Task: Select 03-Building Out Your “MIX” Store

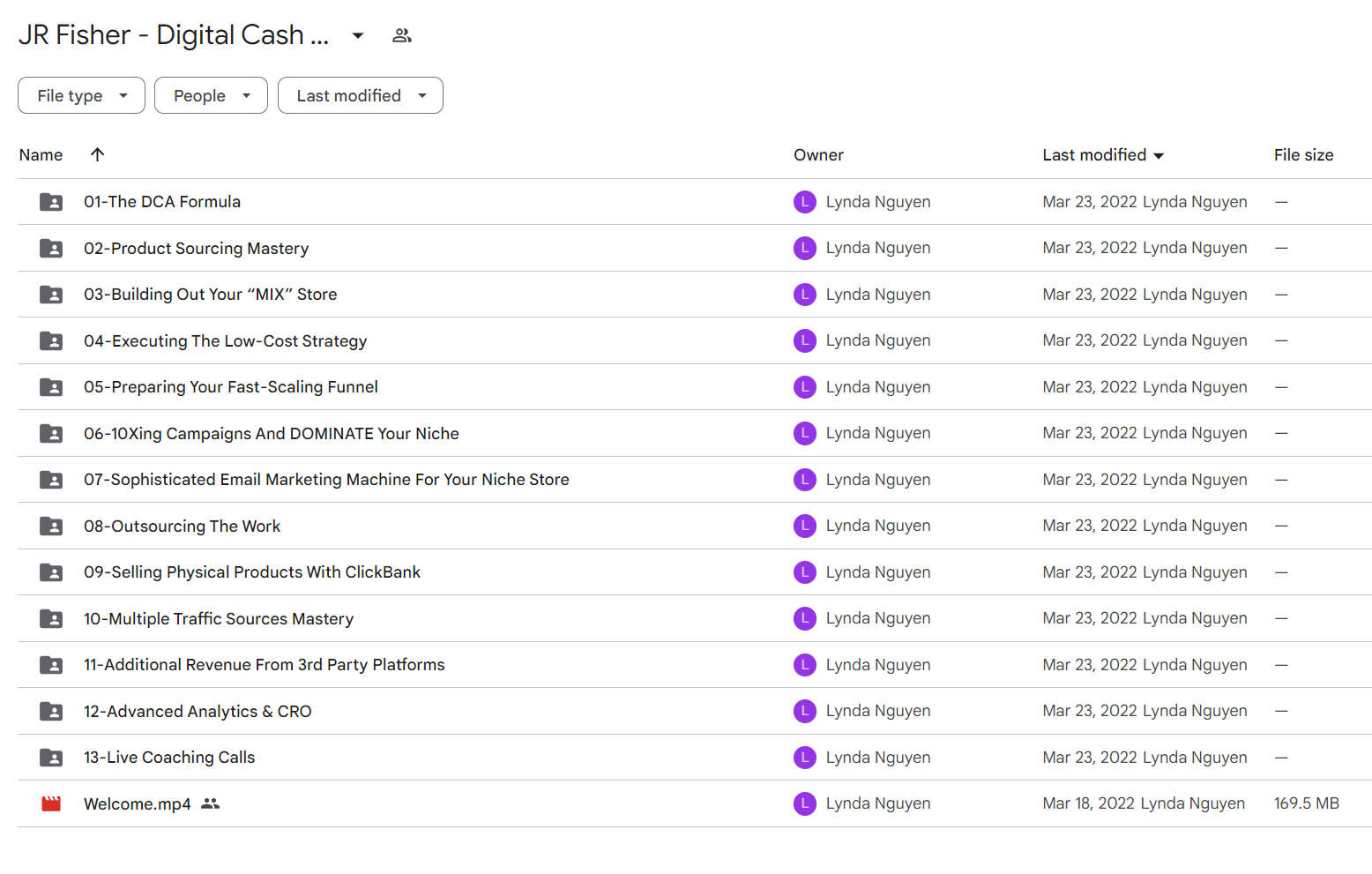Action: click(x=210, y=295)
